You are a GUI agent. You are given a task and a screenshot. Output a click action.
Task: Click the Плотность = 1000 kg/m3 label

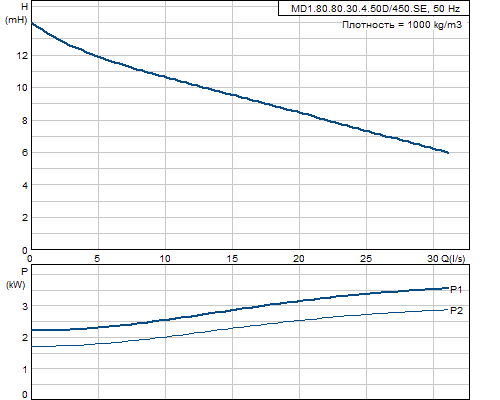point(402,25)
